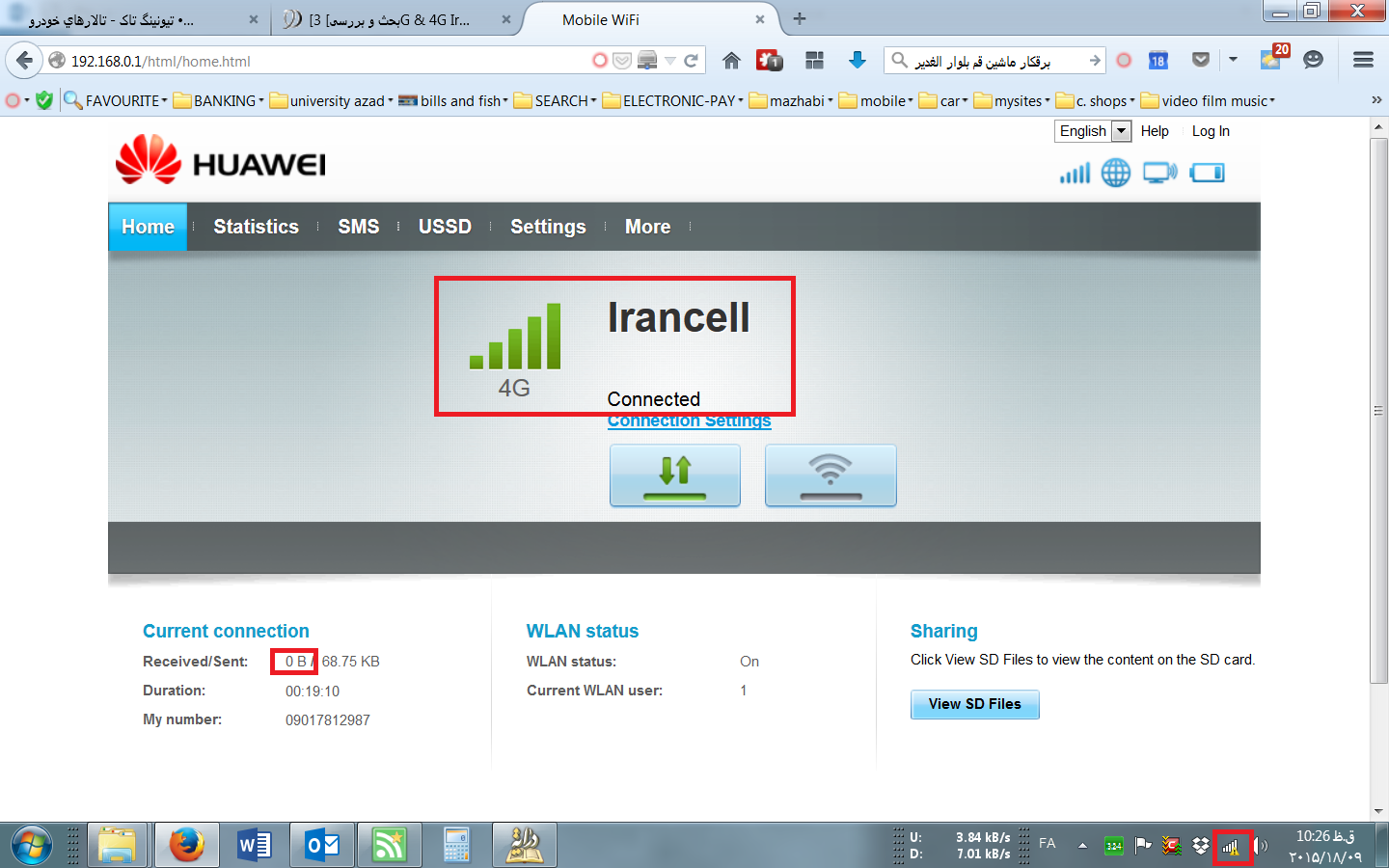Viewport: 1389px width, 868px height.
Task: Click the tab groups grid icon
Action: tap(814, 60)
